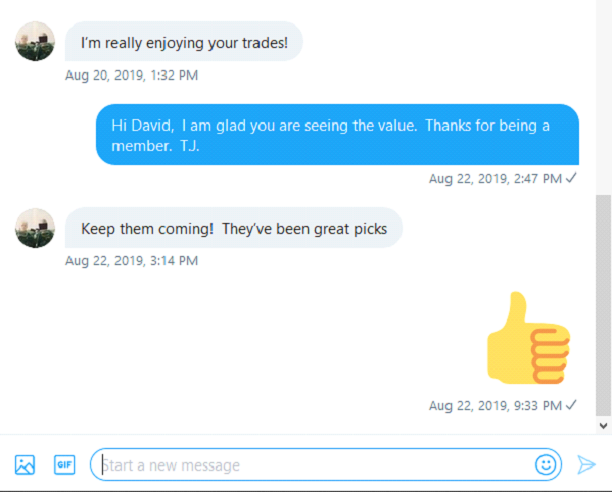Focus the "Start a new message" field
613x493 pixels.
pyautogui.click(x=326, y=465)
